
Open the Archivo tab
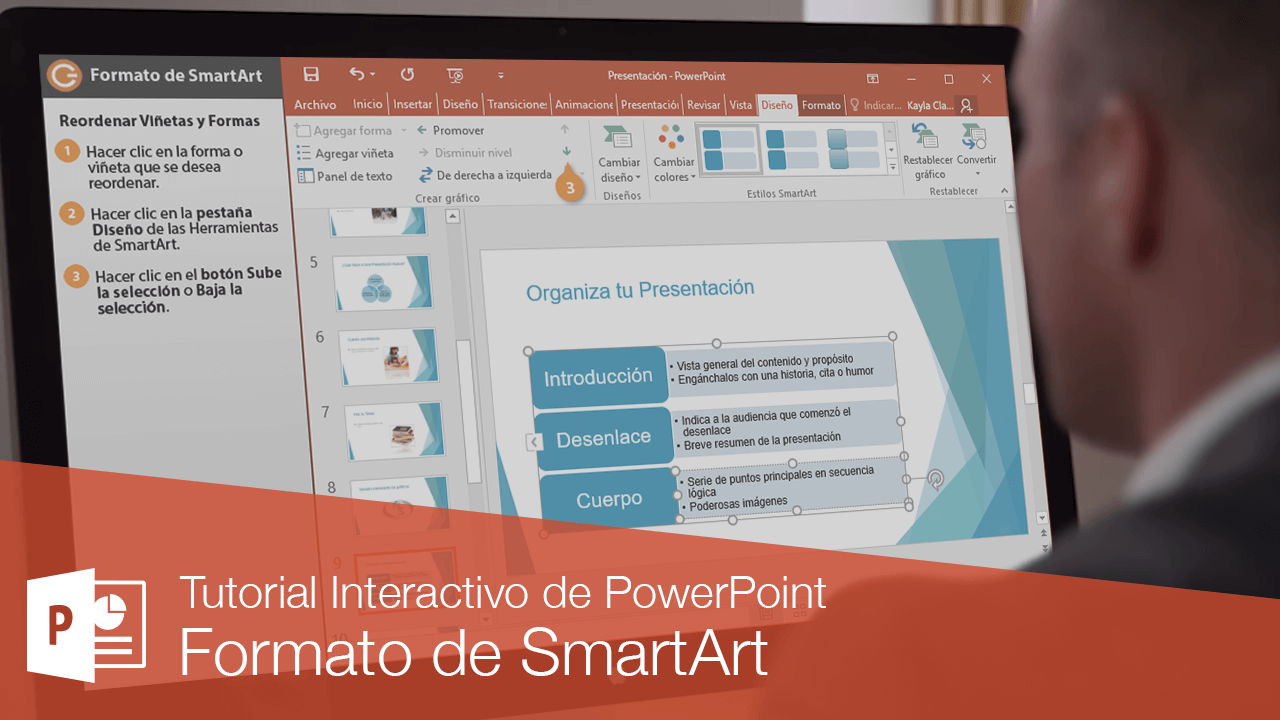315,104
